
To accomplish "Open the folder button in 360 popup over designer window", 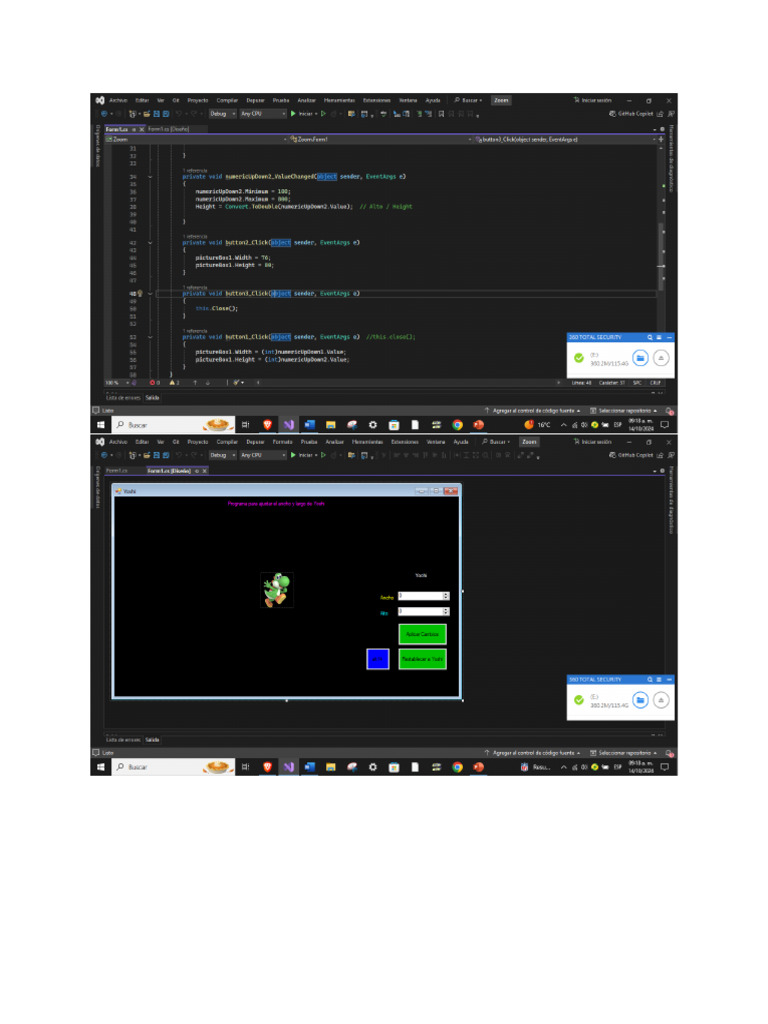I will point(641,700).
